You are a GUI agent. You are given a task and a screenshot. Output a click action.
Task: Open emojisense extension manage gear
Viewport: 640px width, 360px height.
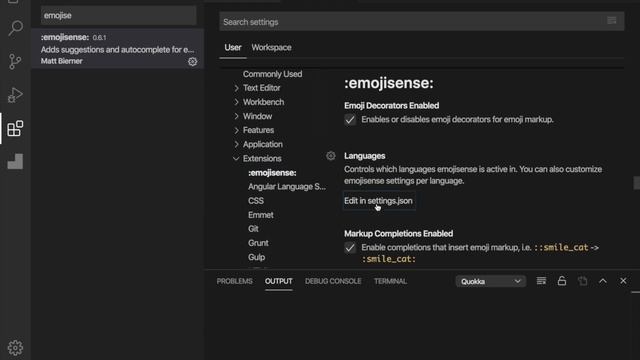[x=192, y=62]
